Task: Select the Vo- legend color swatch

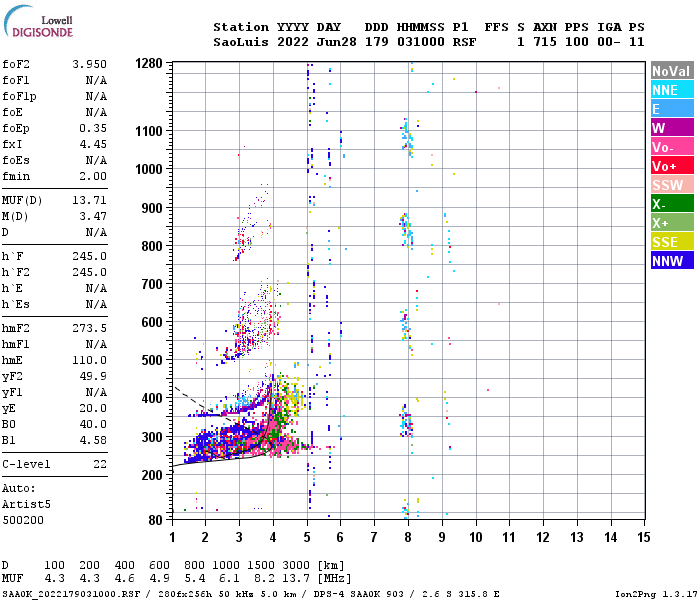Action: click(672, 147)
